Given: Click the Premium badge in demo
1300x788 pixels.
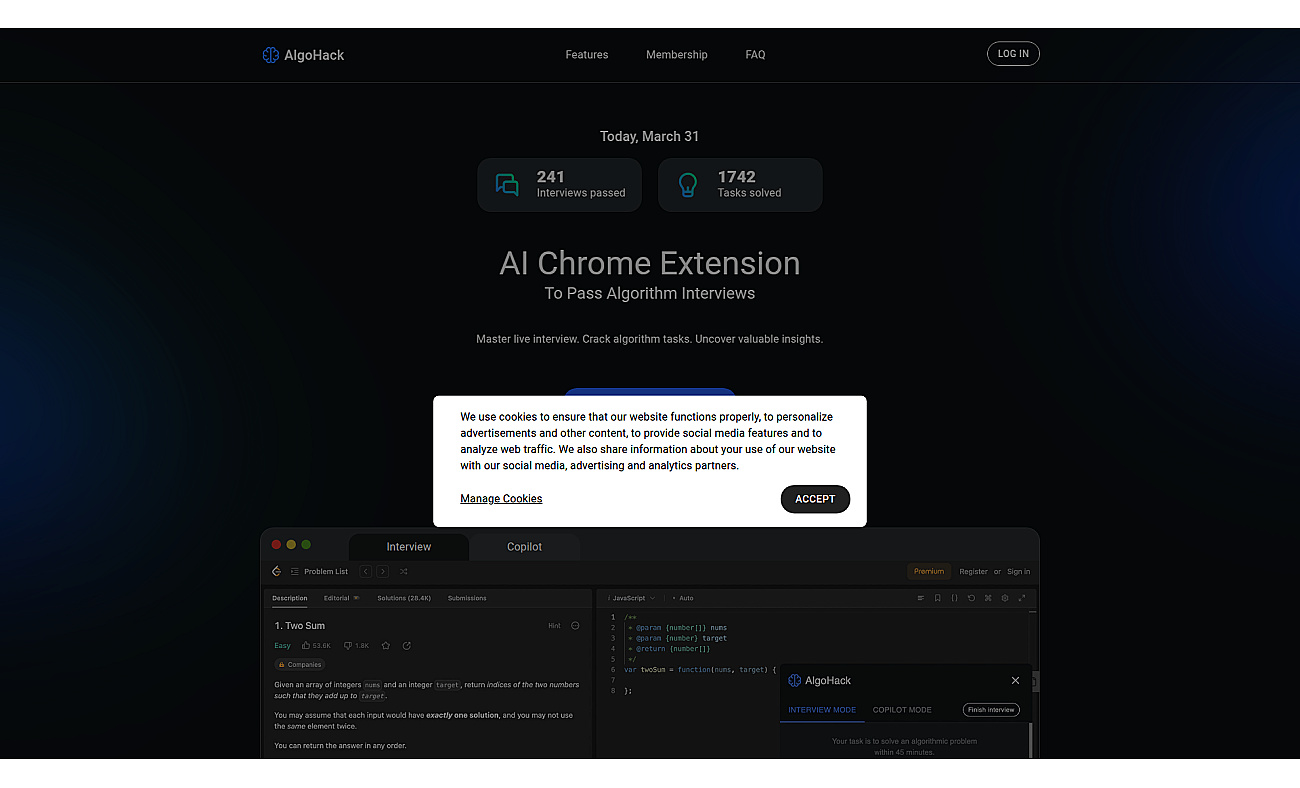Looking at the screenshot, I should (x=929, y=572).
